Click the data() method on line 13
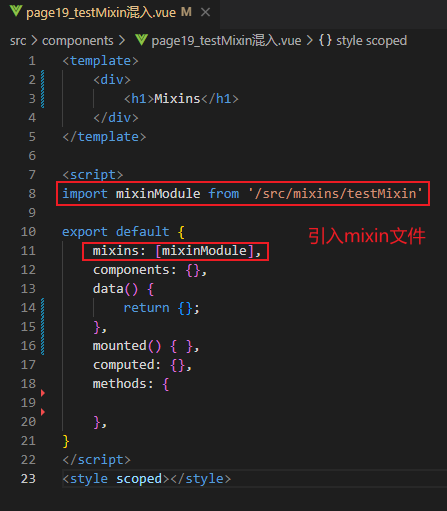This screenshot has width=447, height=511. pos(115,289)
